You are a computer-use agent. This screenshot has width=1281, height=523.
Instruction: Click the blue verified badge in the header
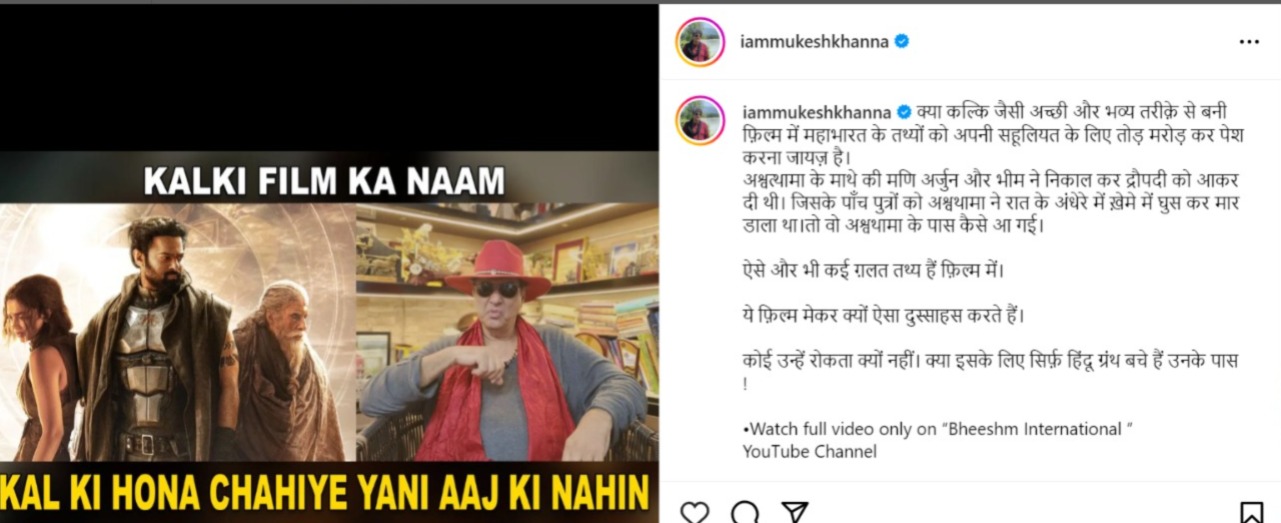901,42
